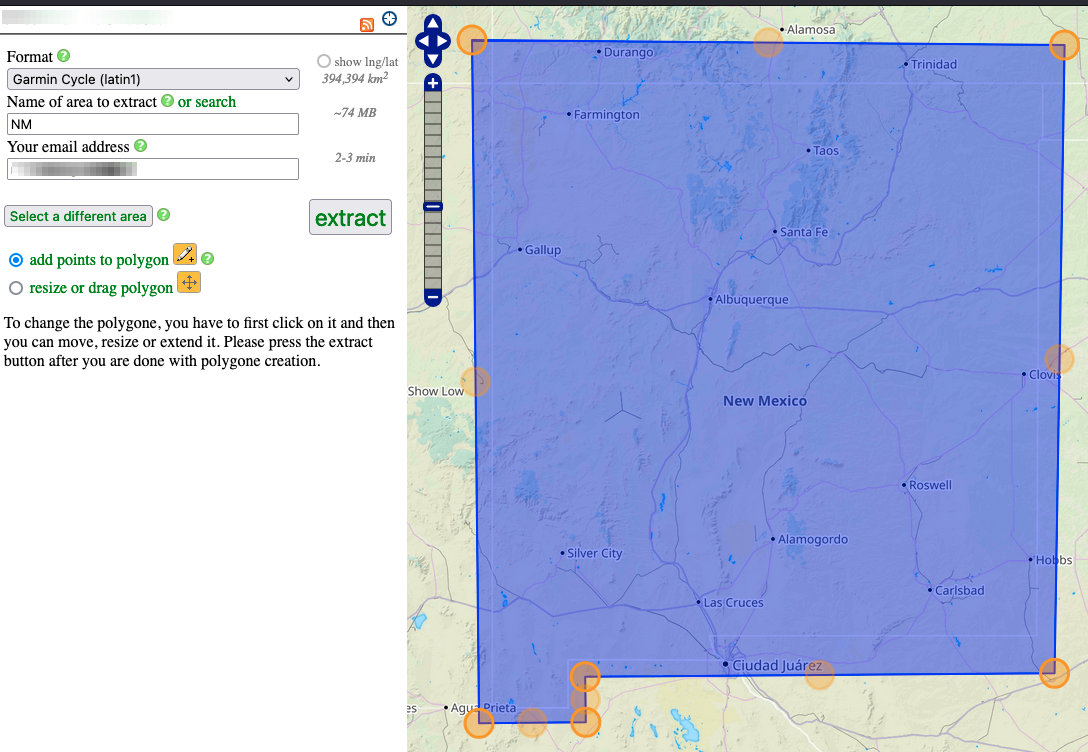Zoom in with the plus button
Viewport: 1088px width, 752px height.
[x=433, y=84]
